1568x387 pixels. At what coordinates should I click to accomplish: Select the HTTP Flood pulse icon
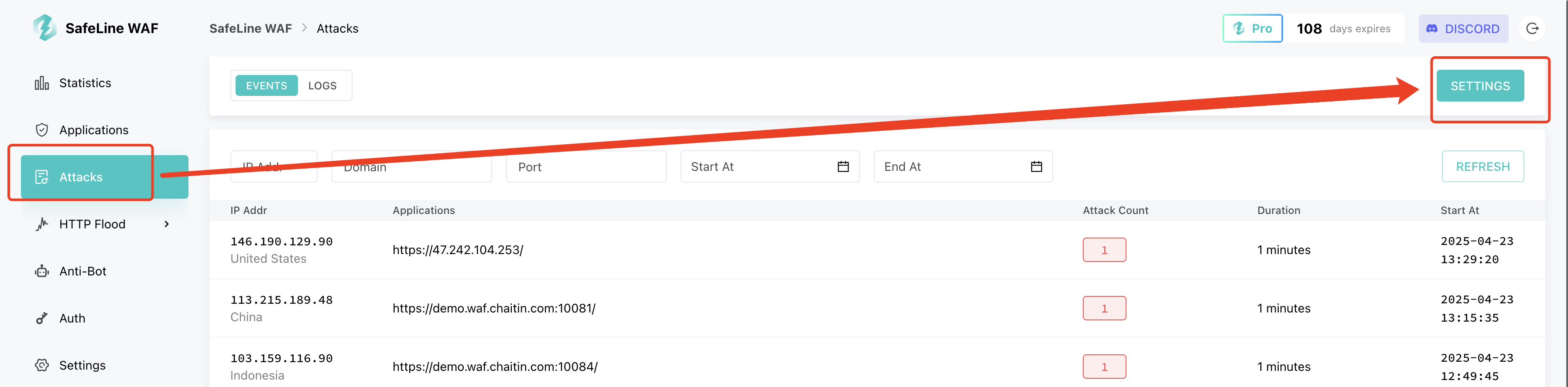coord(41,224)
